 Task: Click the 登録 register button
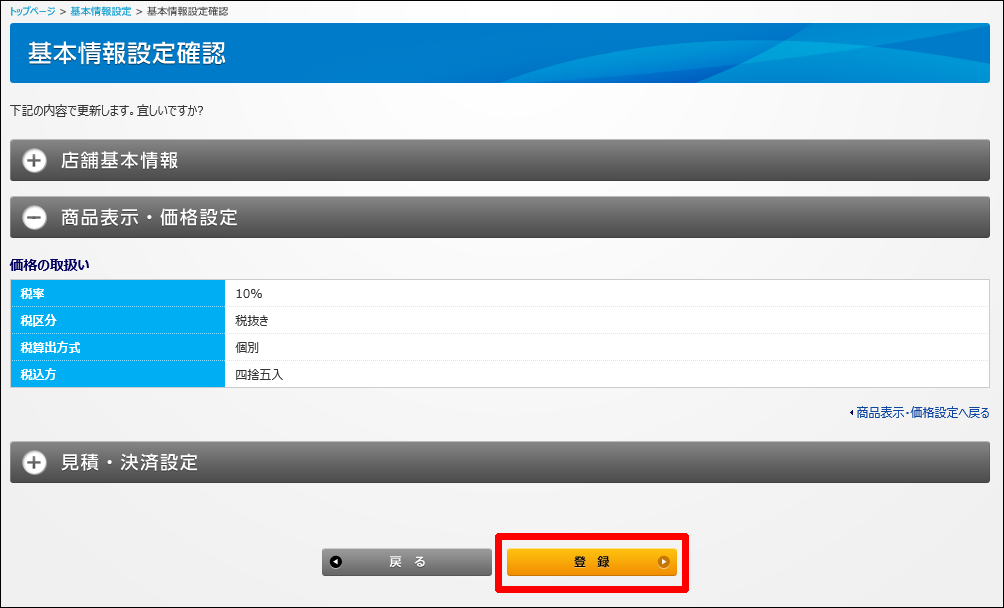coord(592,562)
